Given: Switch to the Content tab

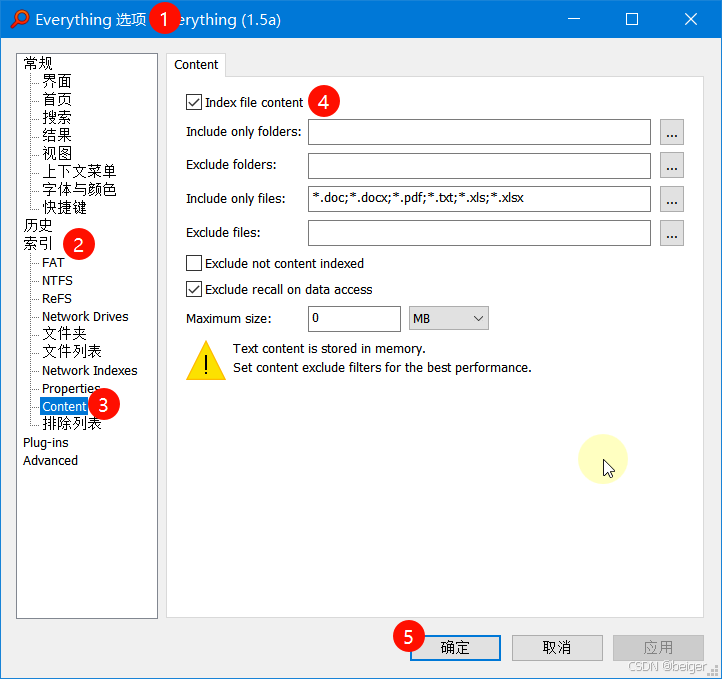Looking at the screenshot, I should 196,64.
